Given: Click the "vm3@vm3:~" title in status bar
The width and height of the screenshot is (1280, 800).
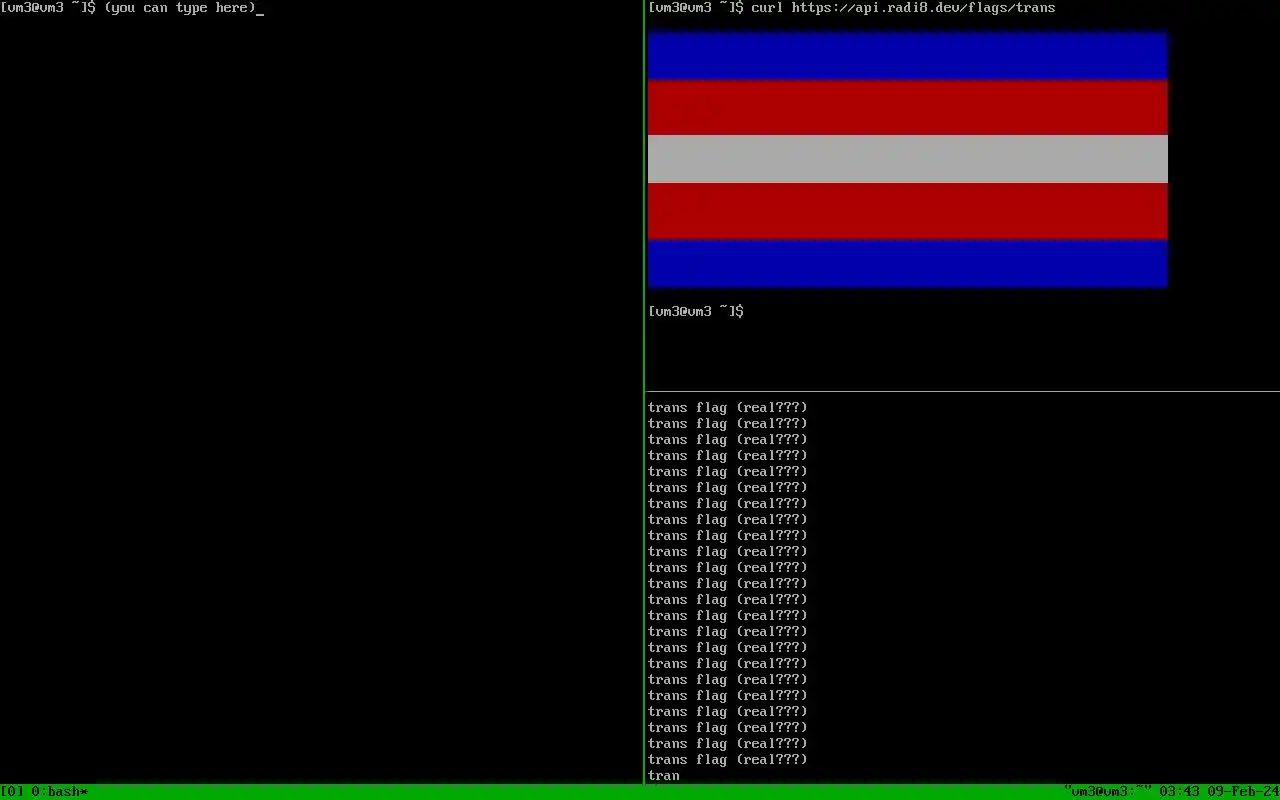Looking at the screenshot, I should 1108,792.
